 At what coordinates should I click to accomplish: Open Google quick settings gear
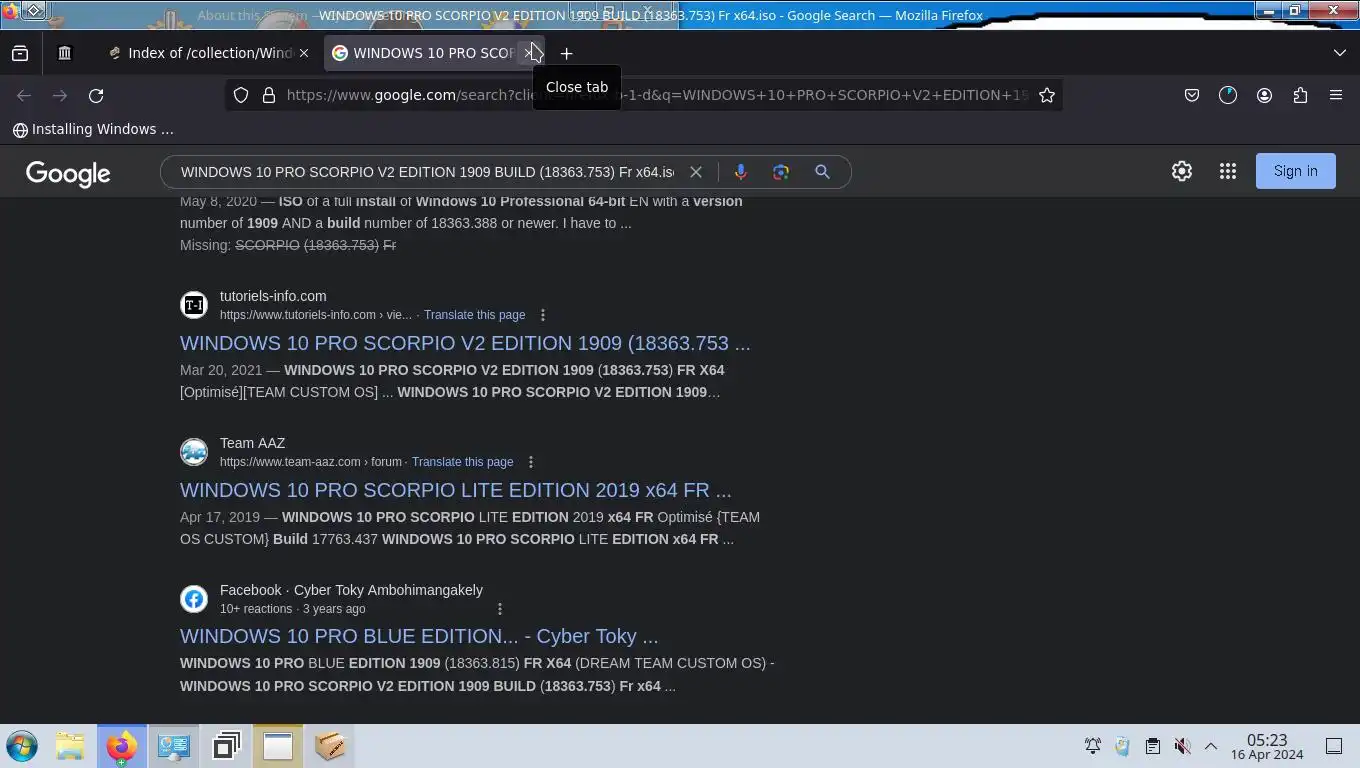pyautogui.click(x=1182, y=171)
